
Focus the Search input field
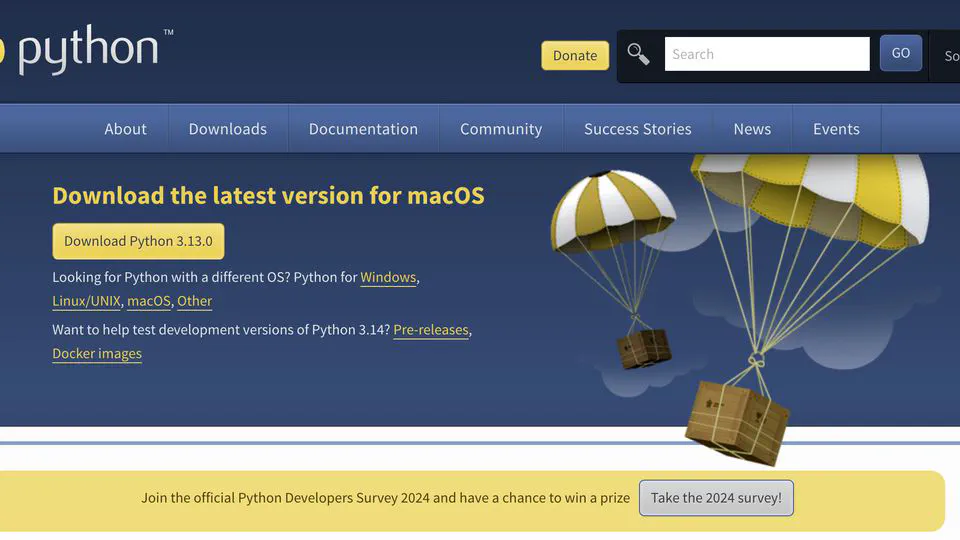(x=767, y=54)
